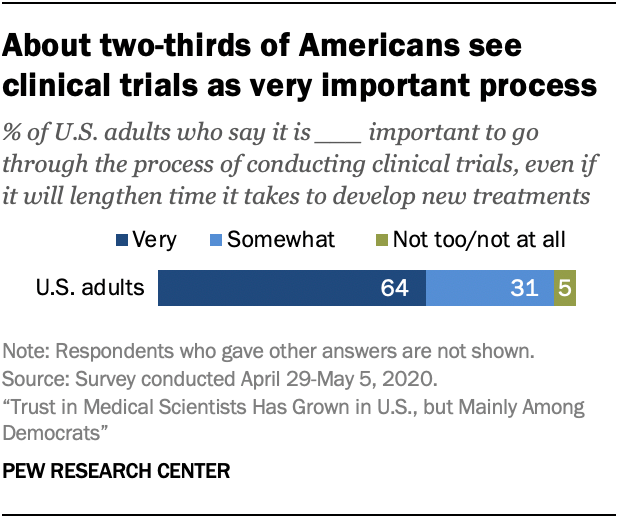The height and width of the screenshot is (518, 620).
Task: Select the olive green legend swatch
Action: point(381,240)
